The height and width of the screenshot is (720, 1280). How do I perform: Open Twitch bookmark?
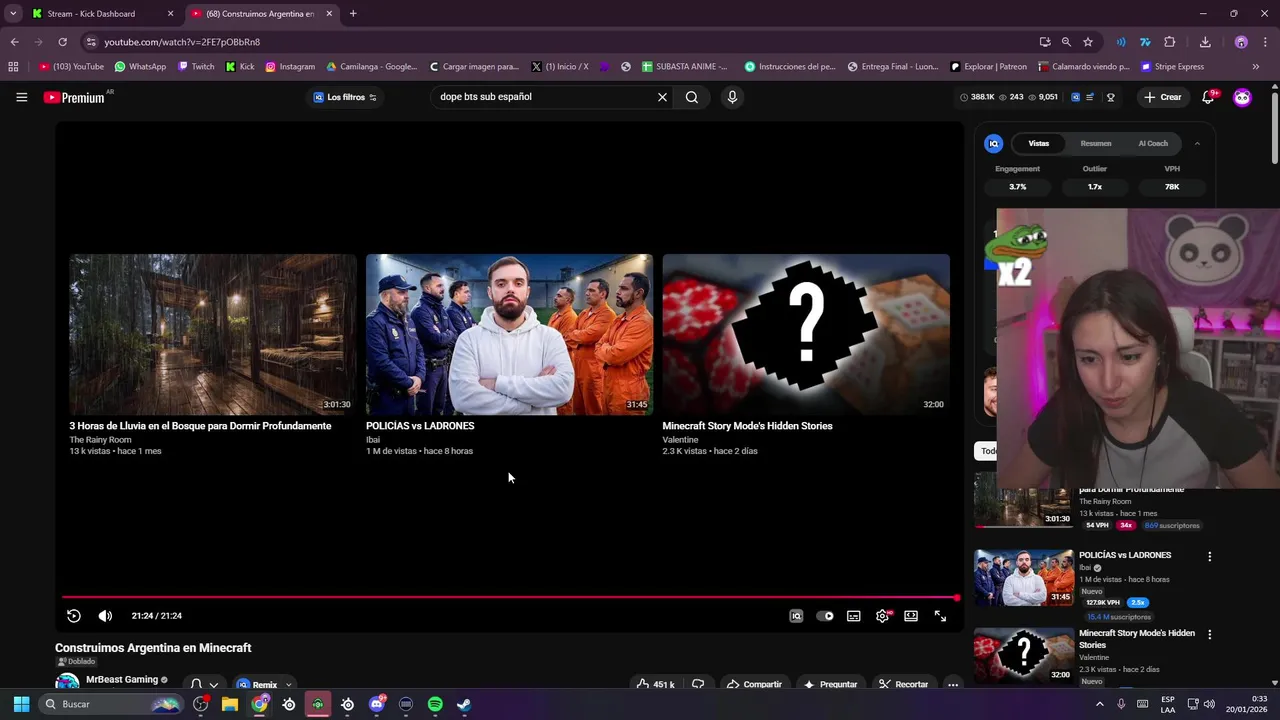pos(196,67)
